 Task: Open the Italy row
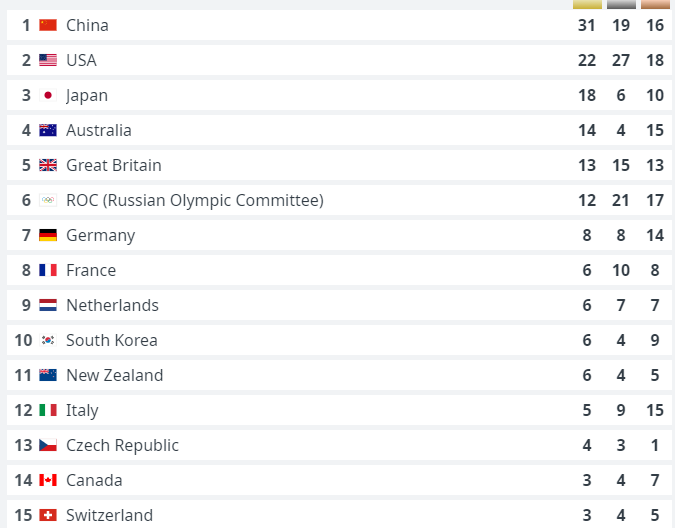(x=339, y=410)
